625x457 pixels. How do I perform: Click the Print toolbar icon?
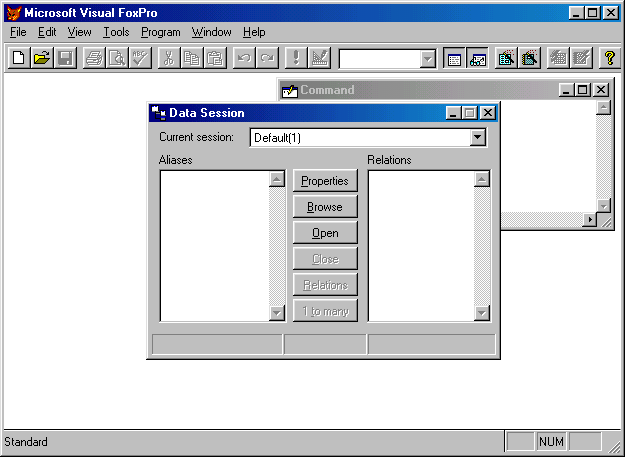pyautogui.click(x=94, y=58)
